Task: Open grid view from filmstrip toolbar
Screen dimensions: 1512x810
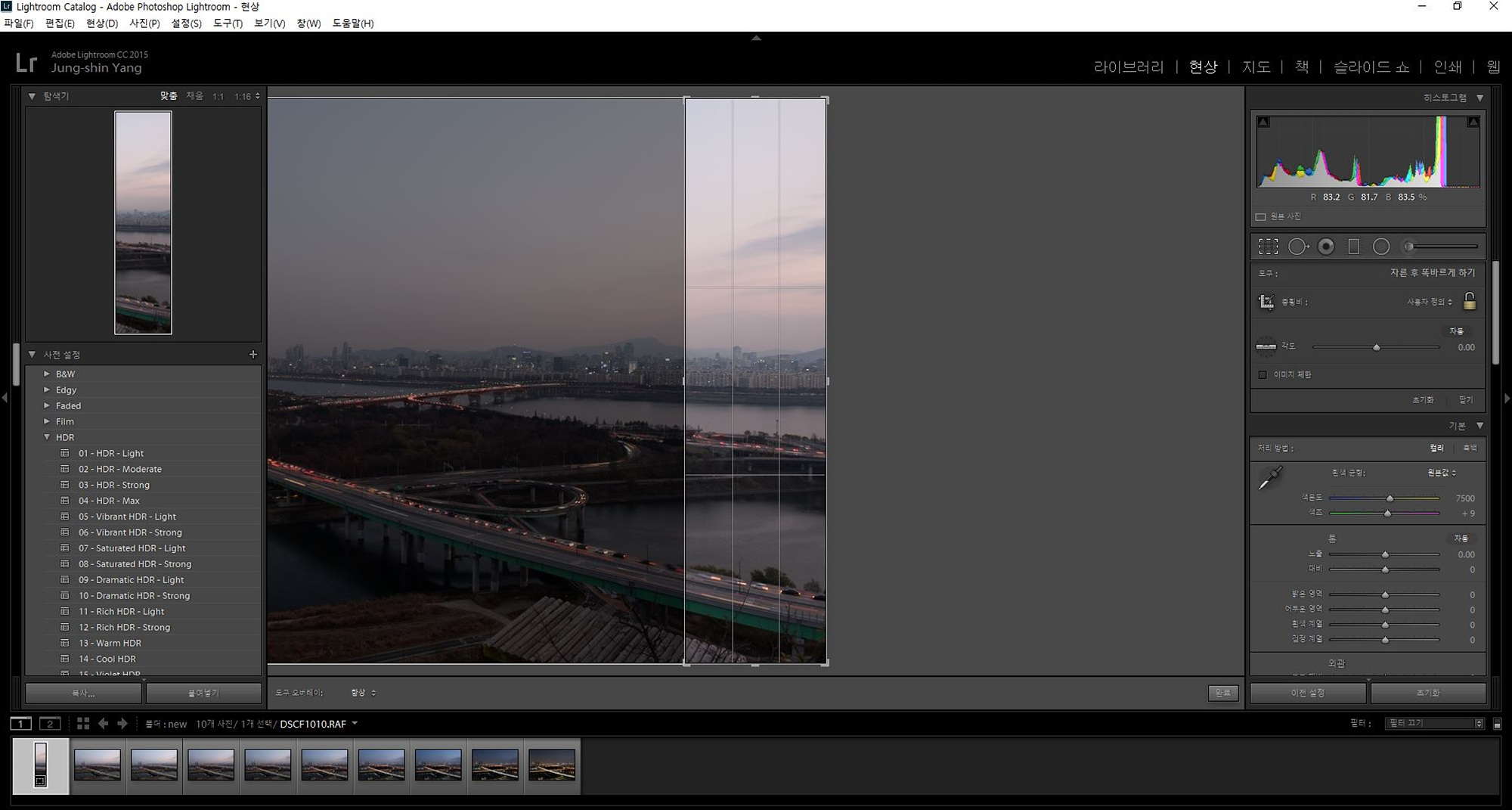Action: pyautogui.click(x=83, y=724)
